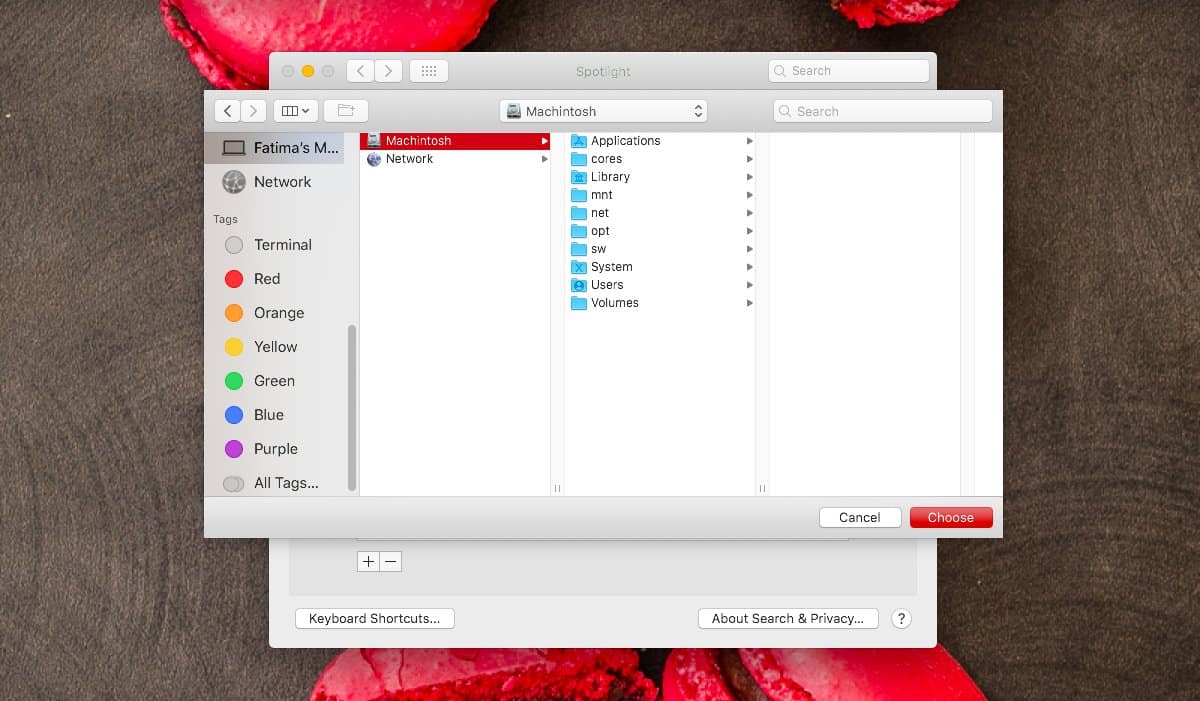Open Keyboard Shortcuts settings
Viewport: 1200px width, 701px height.
[374, 618]
